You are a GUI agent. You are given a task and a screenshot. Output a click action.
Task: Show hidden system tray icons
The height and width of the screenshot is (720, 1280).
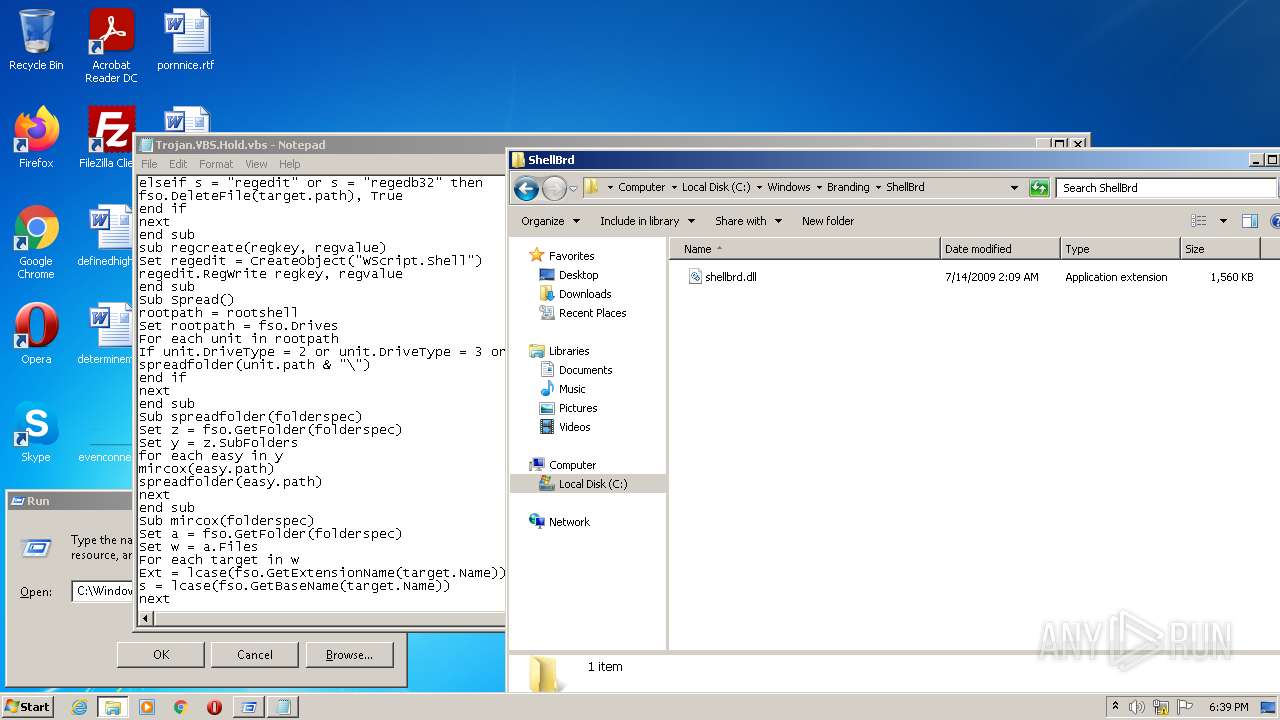tap(1115, 707)
